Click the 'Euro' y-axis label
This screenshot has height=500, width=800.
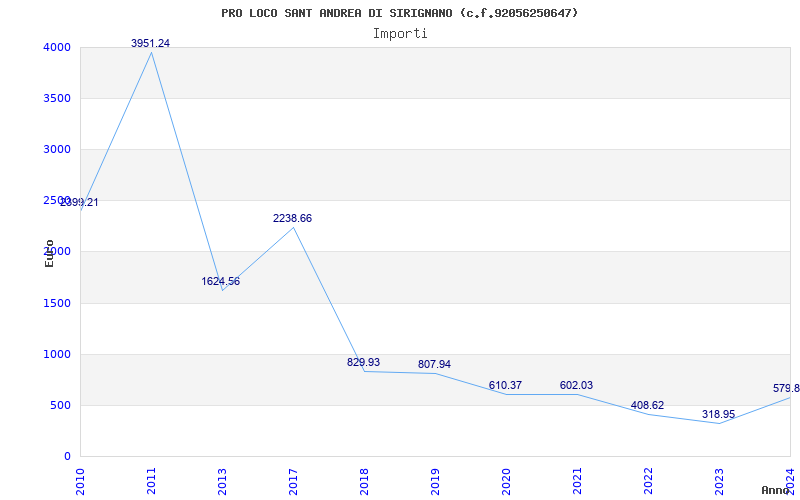click(x=49, y=253)
